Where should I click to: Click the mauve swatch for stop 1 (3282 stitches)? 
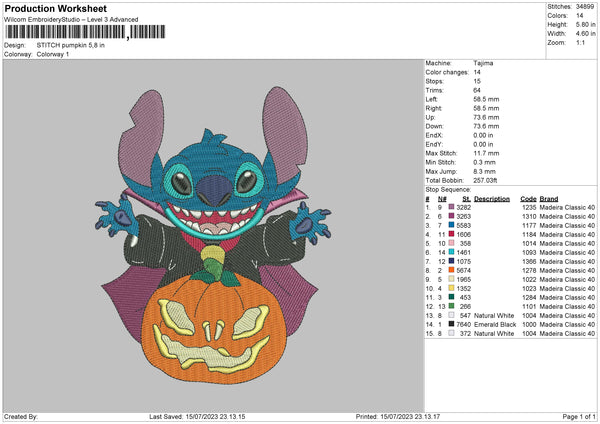(x=452, y=207)
